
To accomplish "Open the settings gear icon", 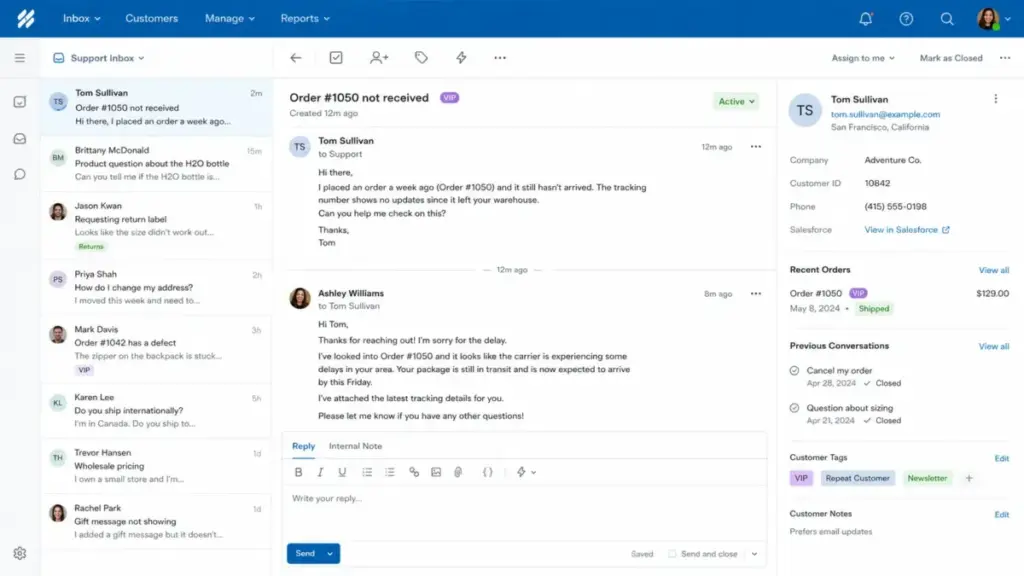I will 20,553.
